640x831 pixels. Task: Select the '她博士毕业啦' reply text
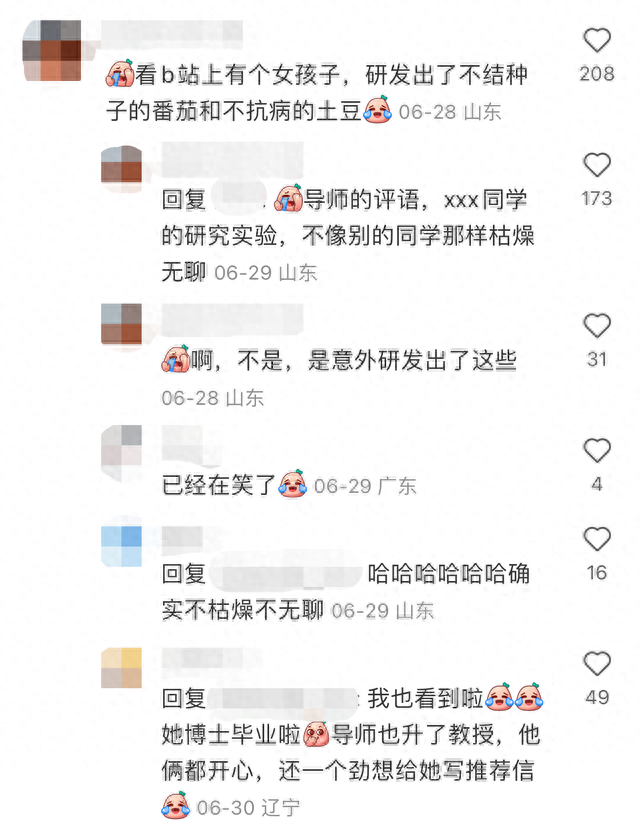click(x=350, y=753)
